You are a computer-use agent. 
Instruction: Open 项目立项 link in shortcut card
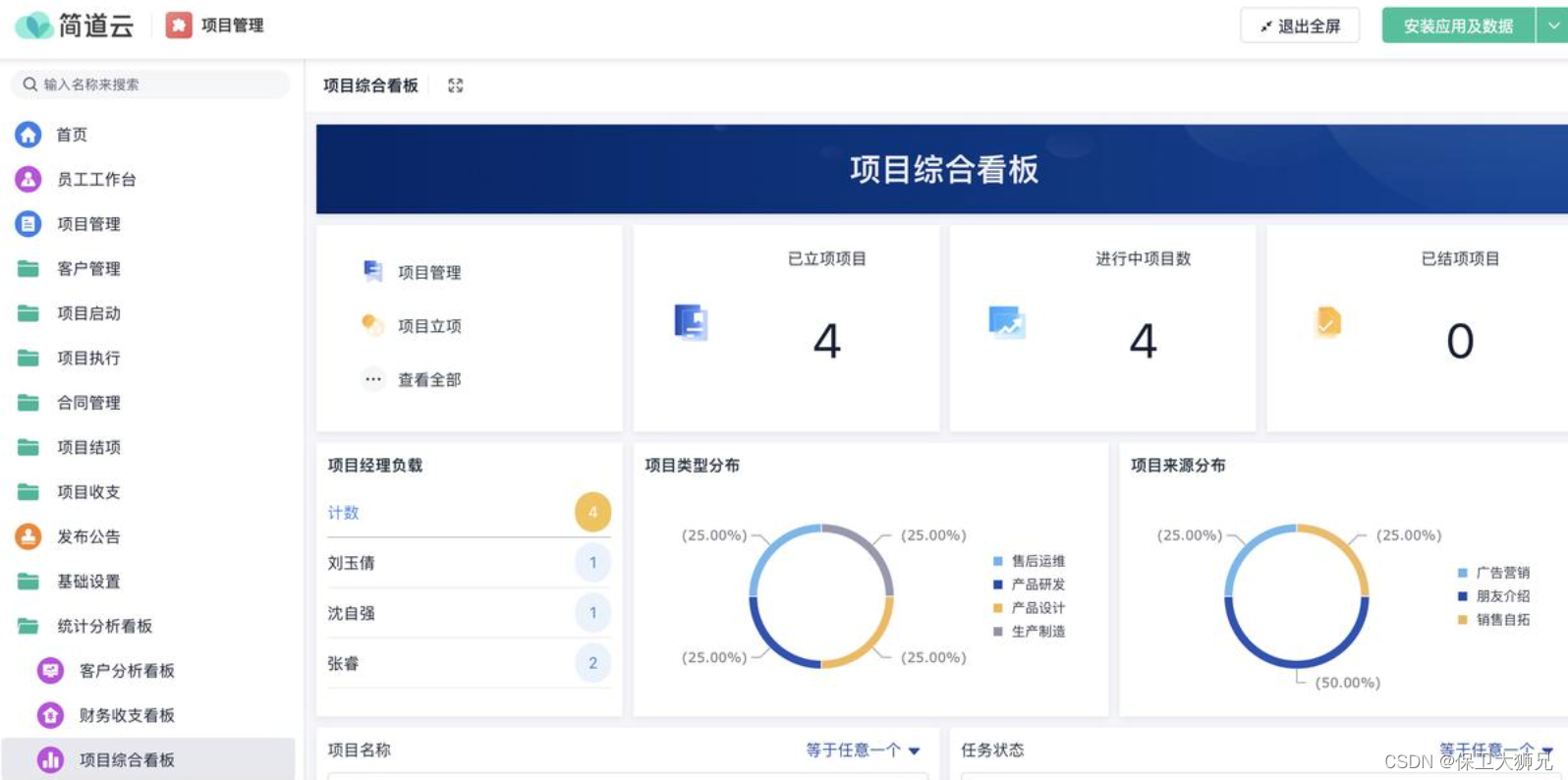[x=429, y=326]
